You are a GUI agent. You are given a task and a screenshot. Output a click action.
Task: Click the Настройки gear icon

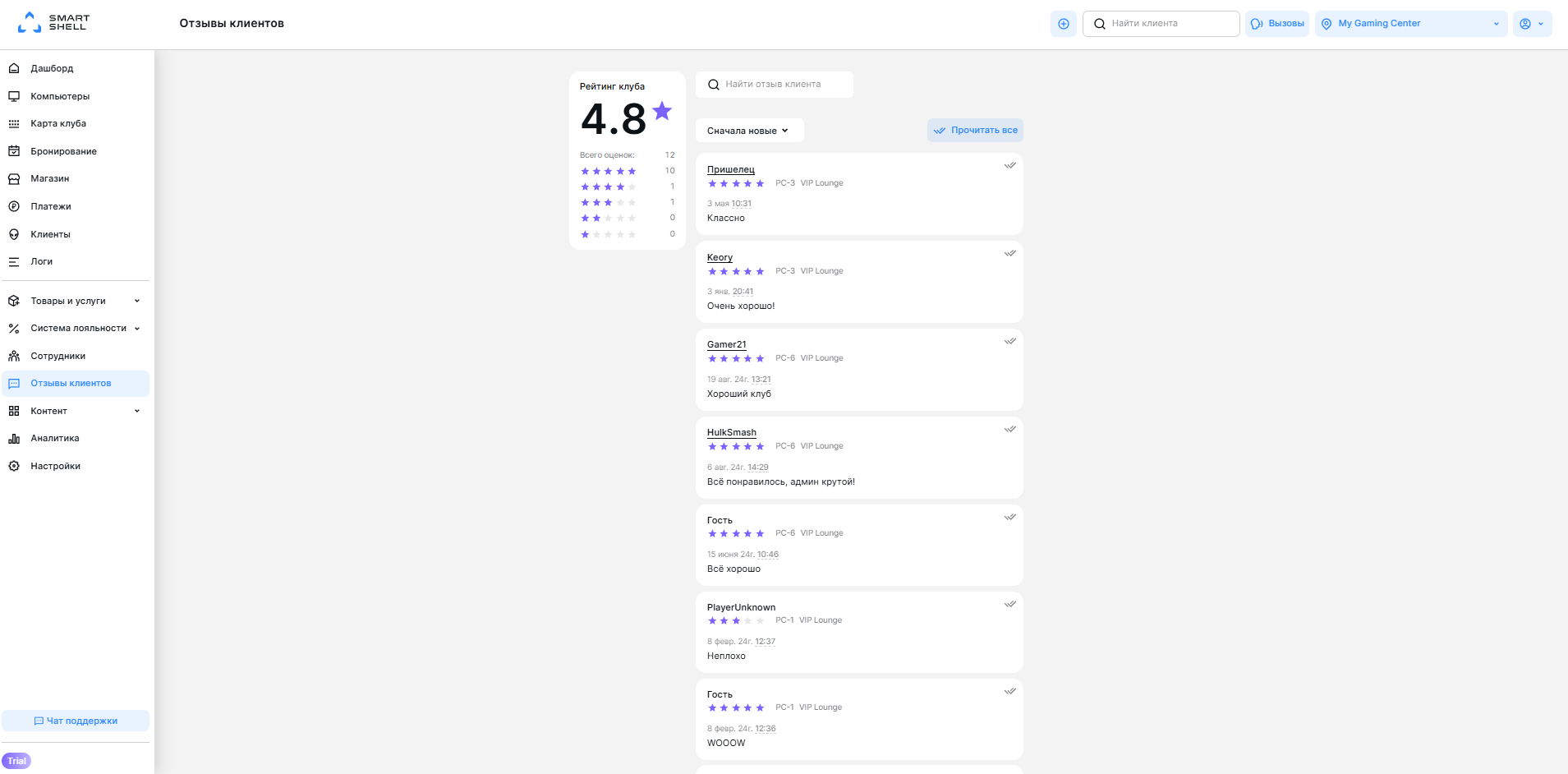point(14,466)
